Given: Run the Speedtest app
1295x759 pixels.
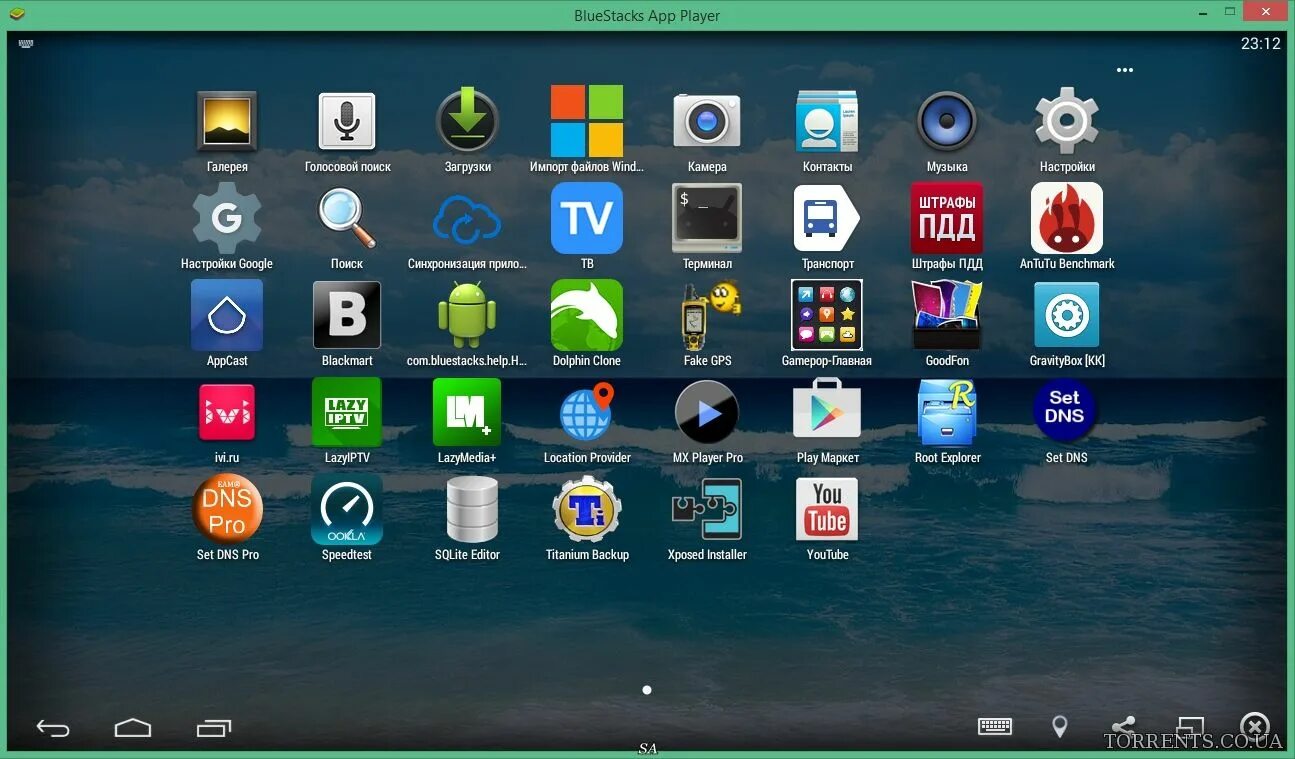Looking at the screenshot, I should pyautogui.click(x=347, y=508).
